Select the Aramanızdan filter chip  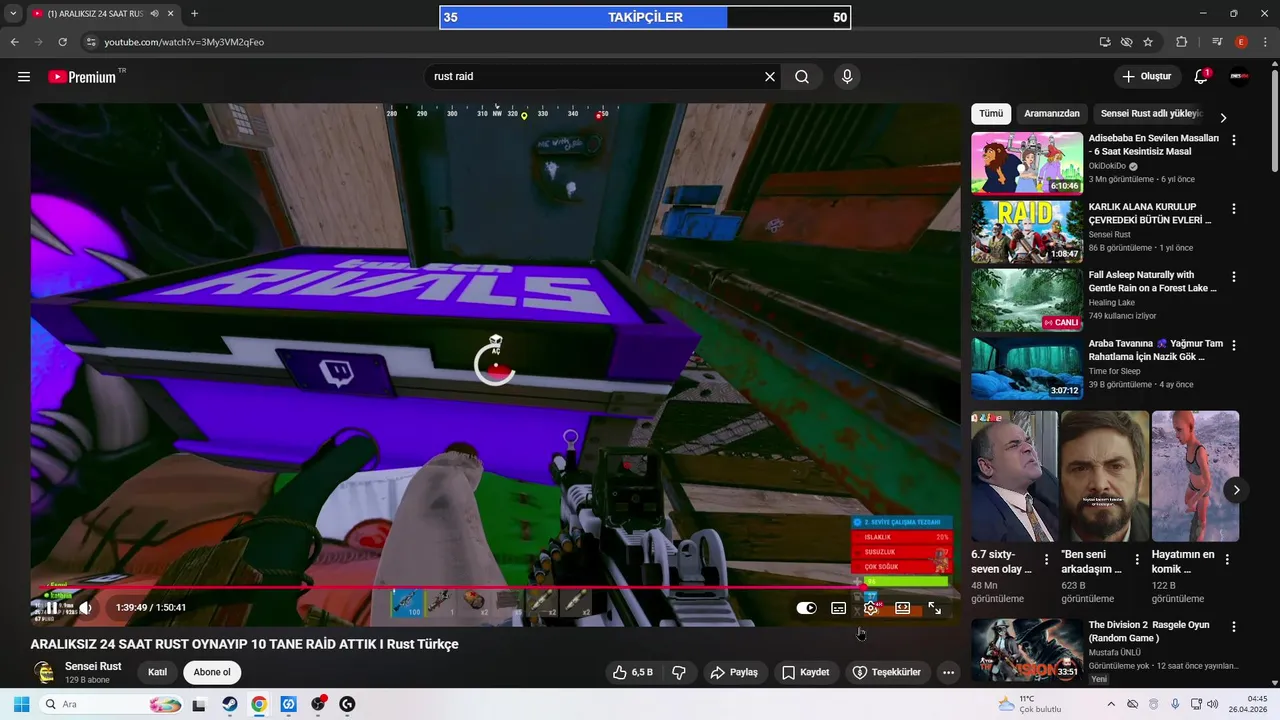pos(1052,114)
